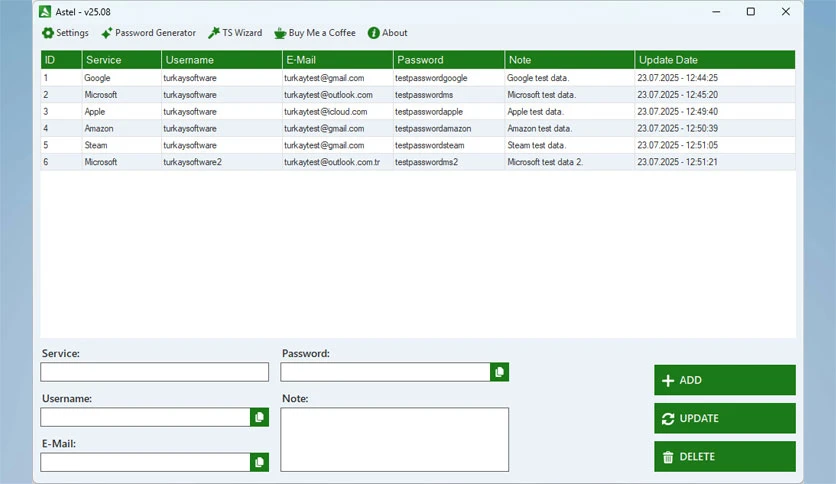Sort by the E-Mail column header
Viewport: 836px width, 484px height.
(x=337, y=60)
